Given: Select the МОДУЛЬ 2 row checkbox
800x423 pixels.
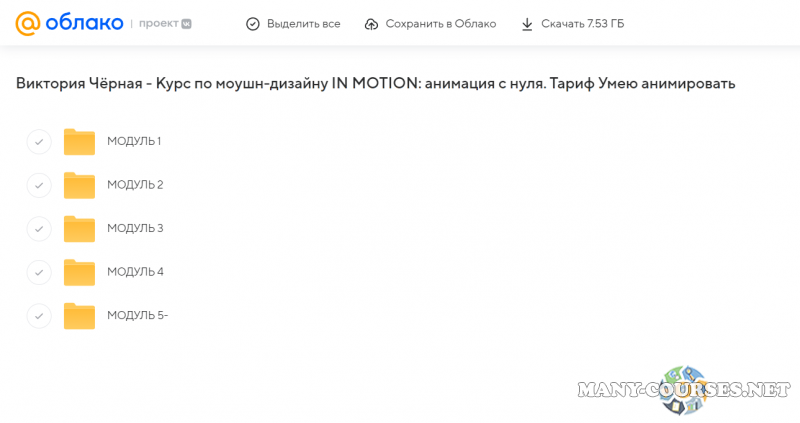Looking at the screenshot, I should pyautogui.click(x=39, y=185).
